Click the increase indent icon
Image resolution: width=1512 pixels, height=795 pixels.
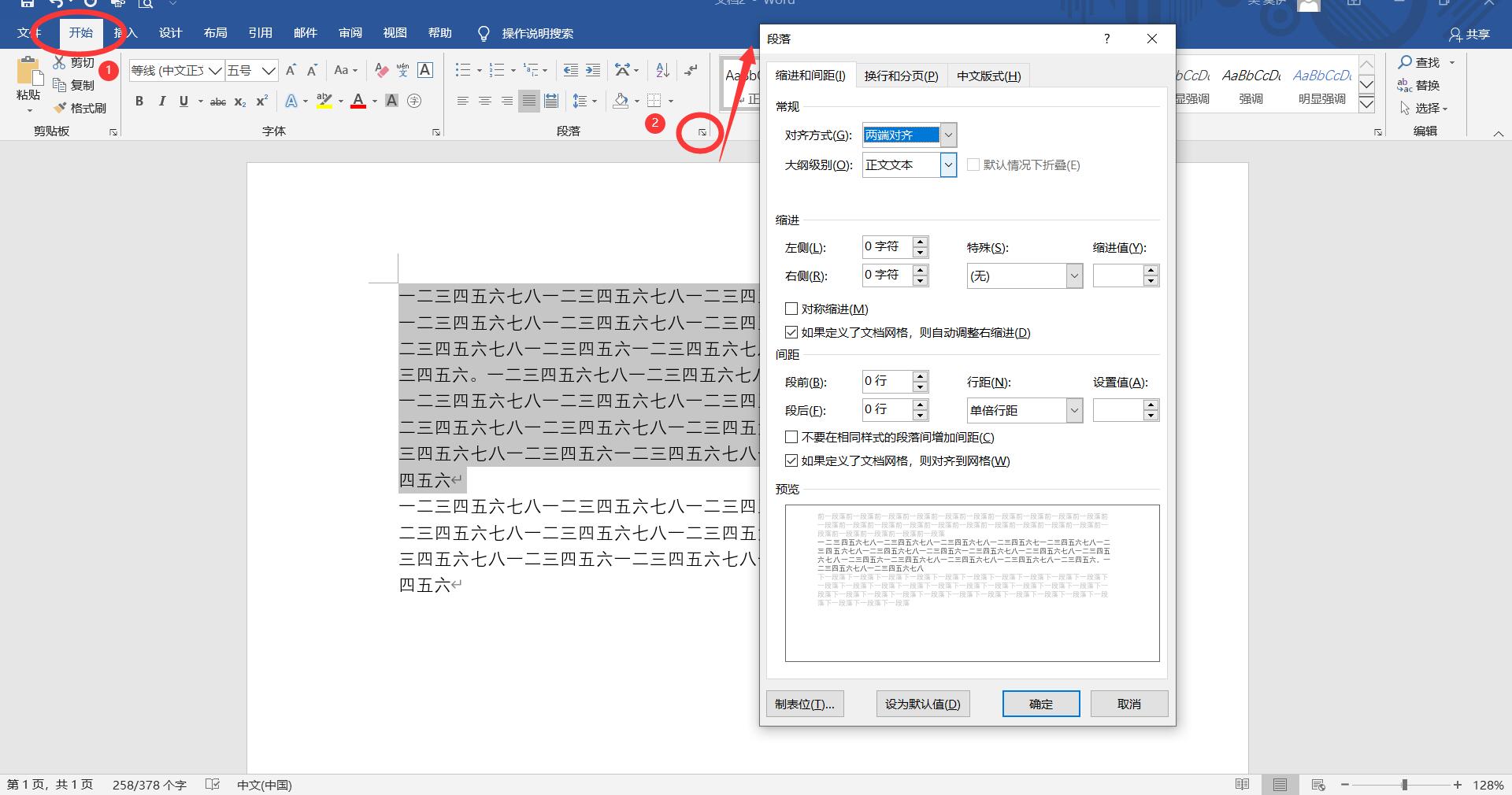pyautogui.click(x=593, y=71)
